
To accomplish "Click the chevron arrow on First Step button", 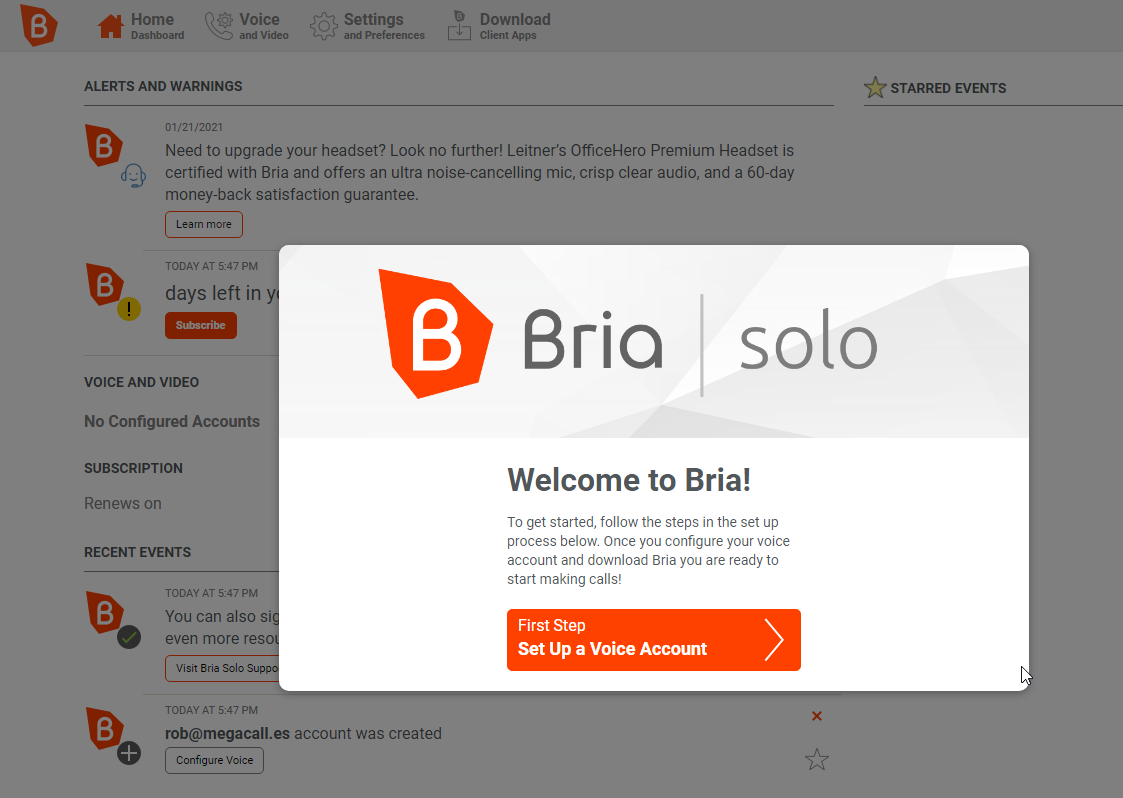I will click(773, 640).
